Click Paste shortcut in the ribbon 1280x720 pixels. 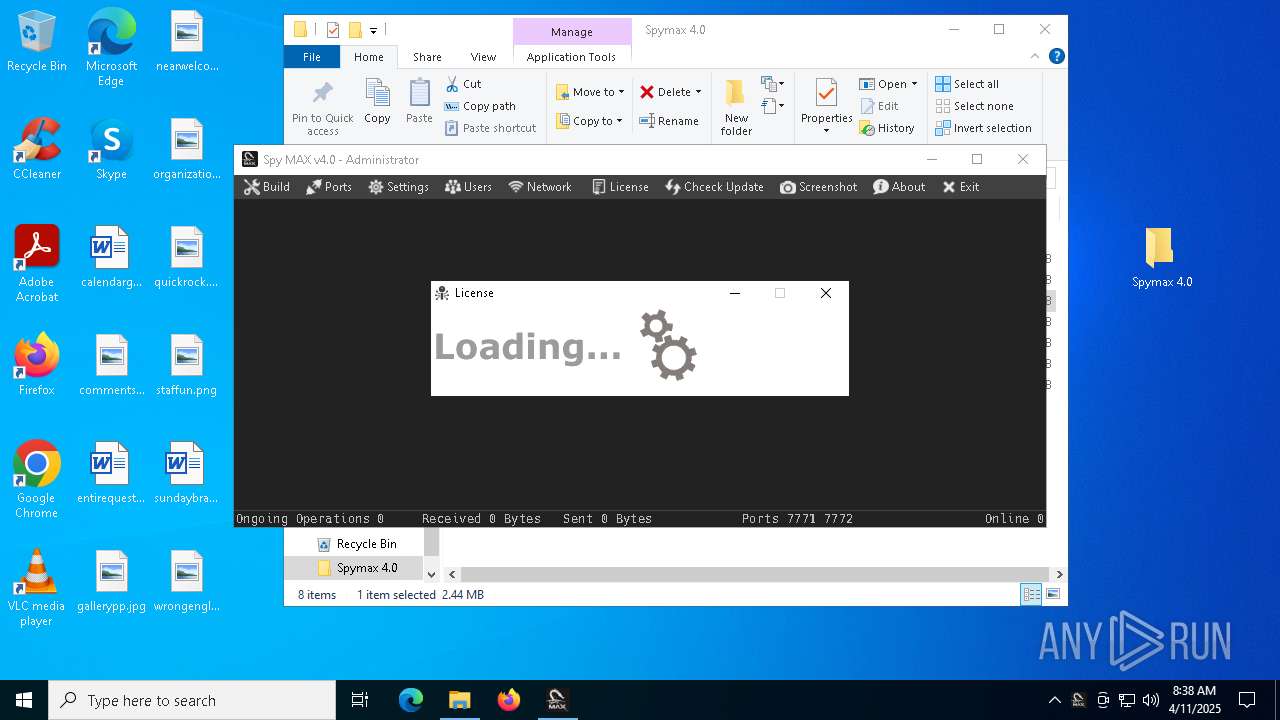tap(491, 128)
